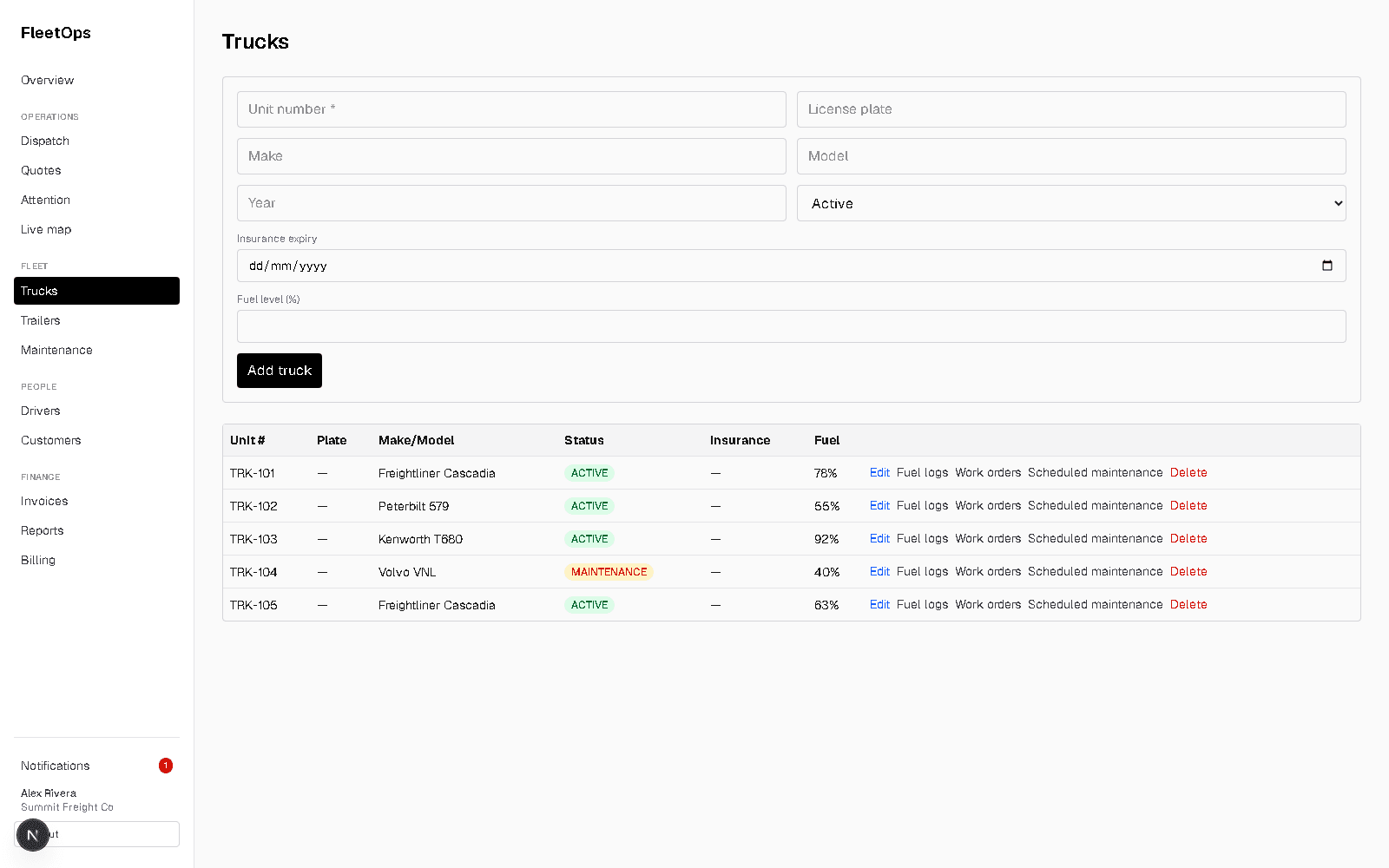
Task: Open Work orders for TRK-101
Action: 988,472
